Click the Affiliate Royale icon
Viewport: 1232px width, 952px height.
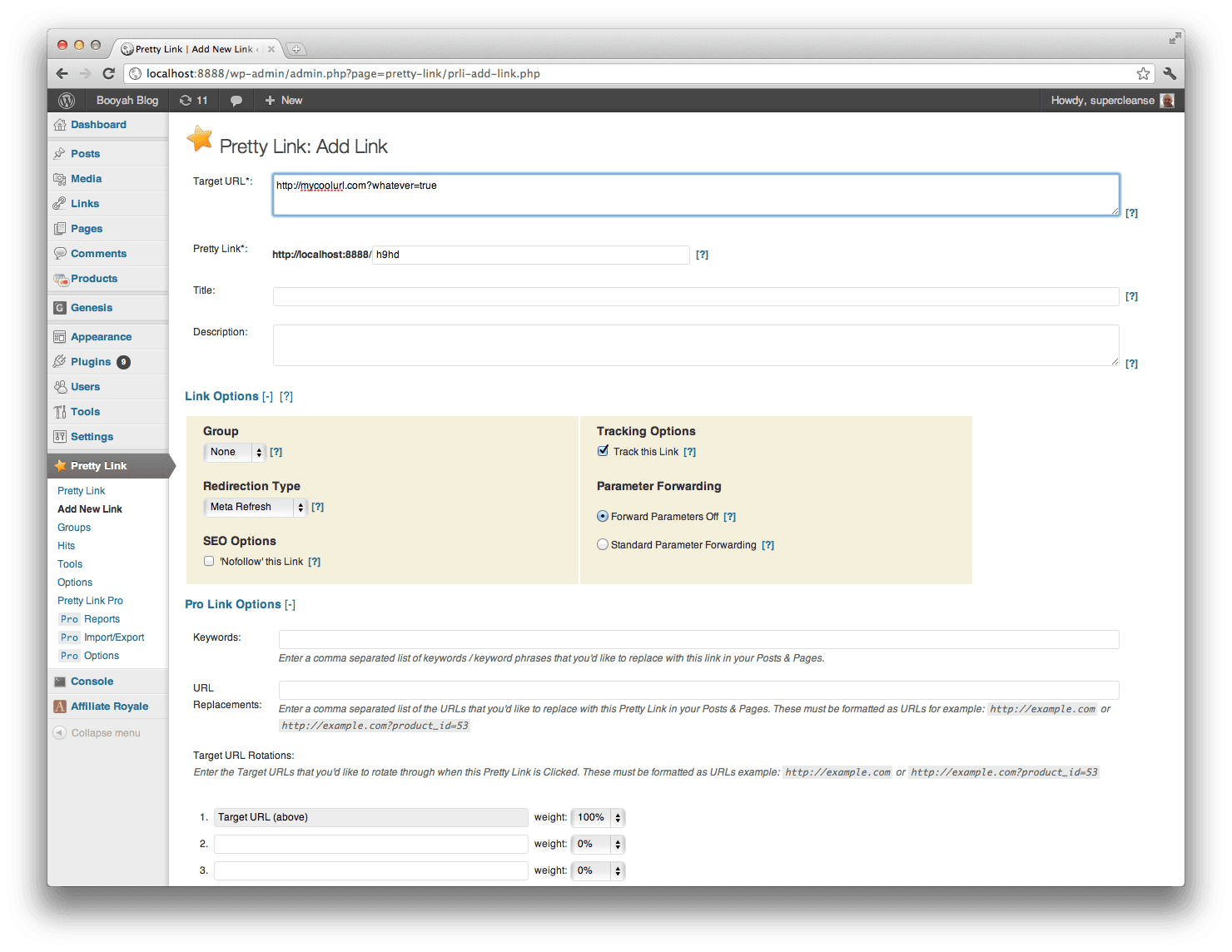[60, 707]
